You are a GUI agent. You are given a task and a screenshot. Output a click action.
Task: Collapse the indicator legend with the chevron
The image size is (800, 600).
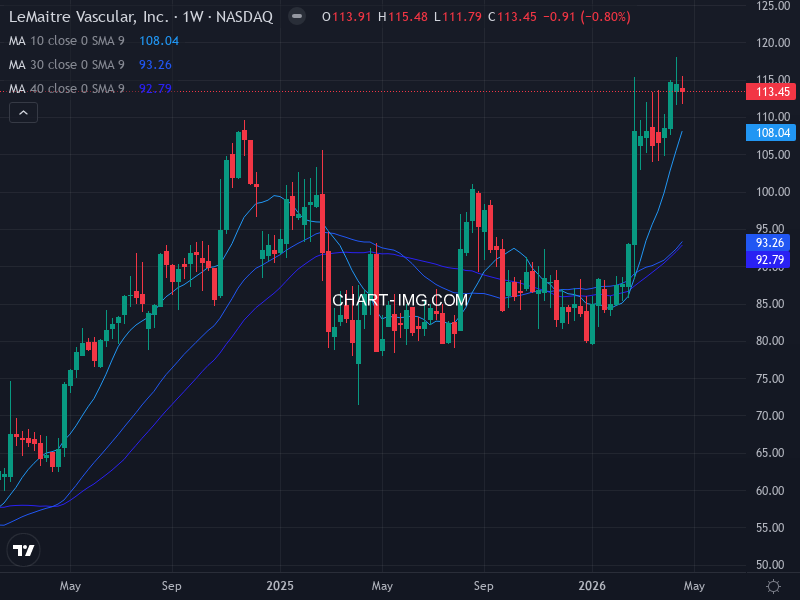21,112
